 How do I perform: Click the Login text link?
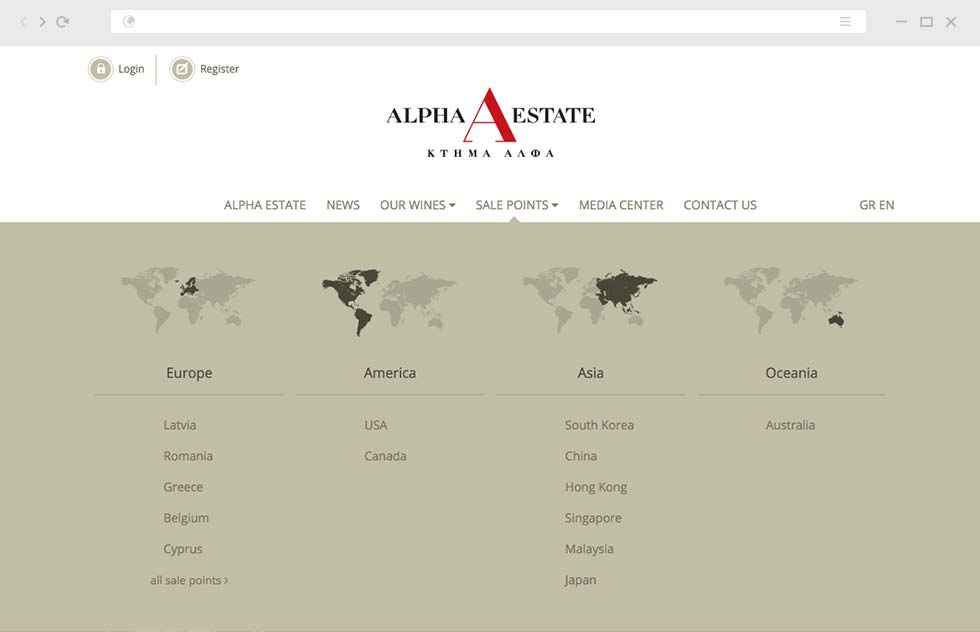131,69
